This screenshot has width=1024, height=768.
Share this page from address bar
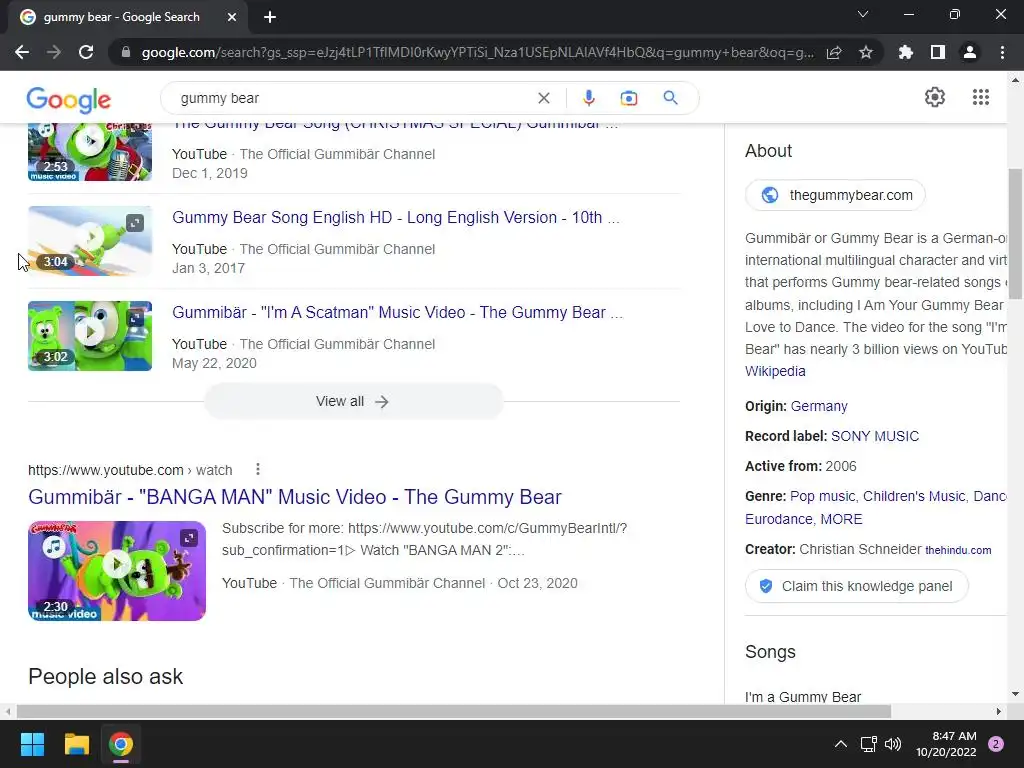coord(834,53)
